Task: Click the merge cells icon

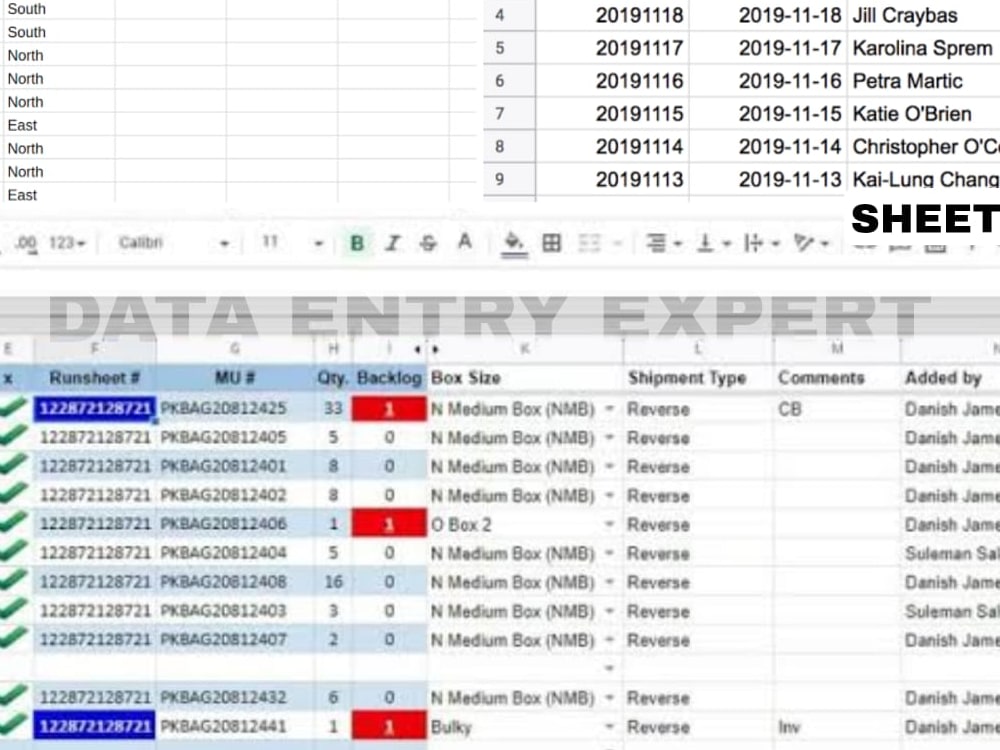Action: click(x=589, y=243)
